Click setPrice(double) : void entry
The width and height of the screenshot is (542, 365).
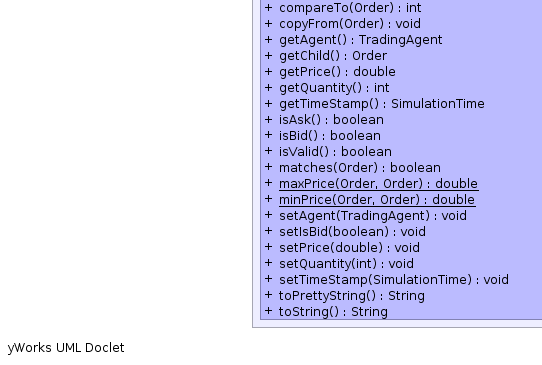pyautogui.click(x=349, y=247)
